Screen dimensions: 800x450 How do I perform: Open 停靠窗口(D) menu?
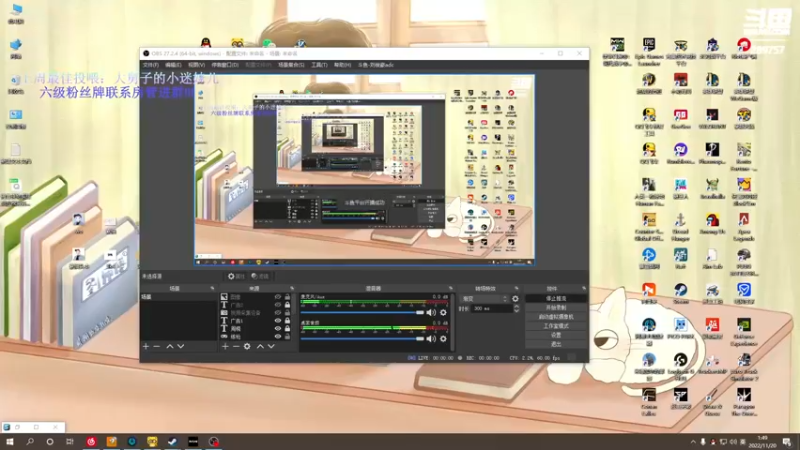(x=225, y=65)
